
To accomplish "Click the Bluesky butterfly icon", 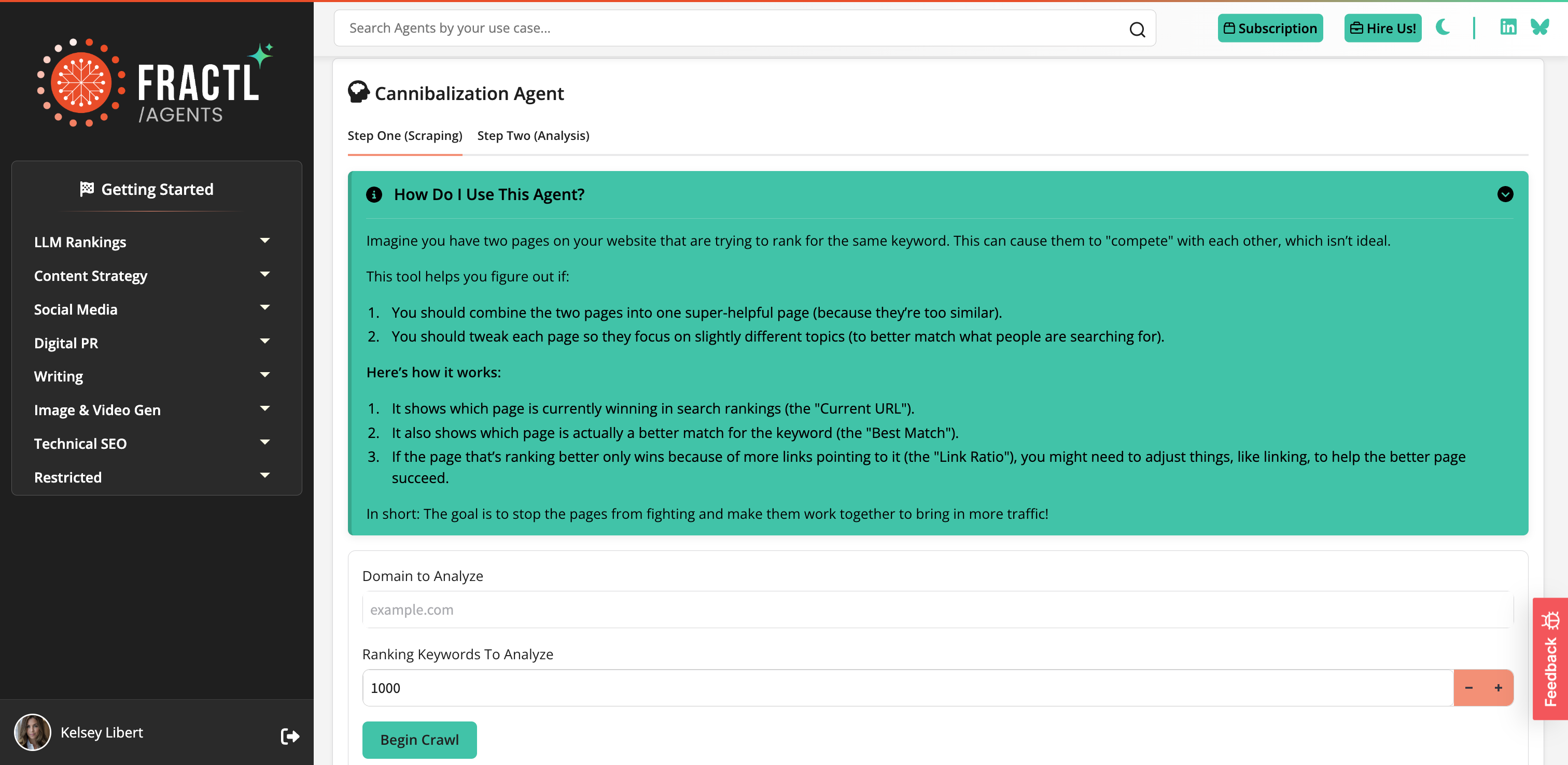I will click(1540, 27).
